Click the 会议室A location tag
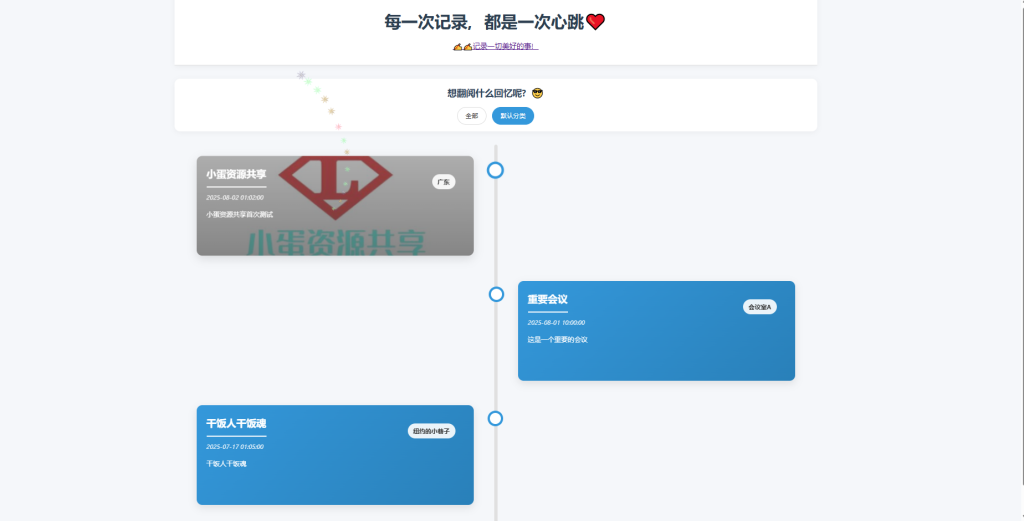The image size is (1024, 521). tap(759, 307)
